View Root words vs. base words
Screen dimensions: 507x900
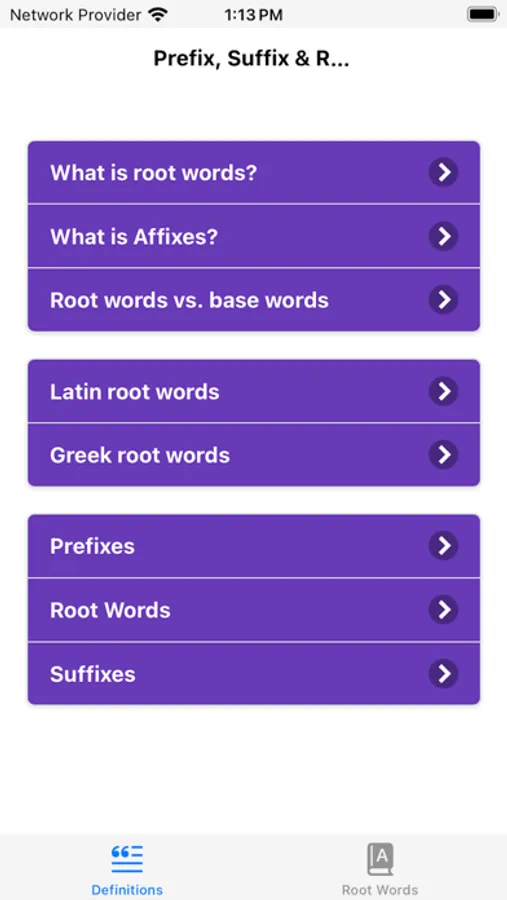(254, 300)
